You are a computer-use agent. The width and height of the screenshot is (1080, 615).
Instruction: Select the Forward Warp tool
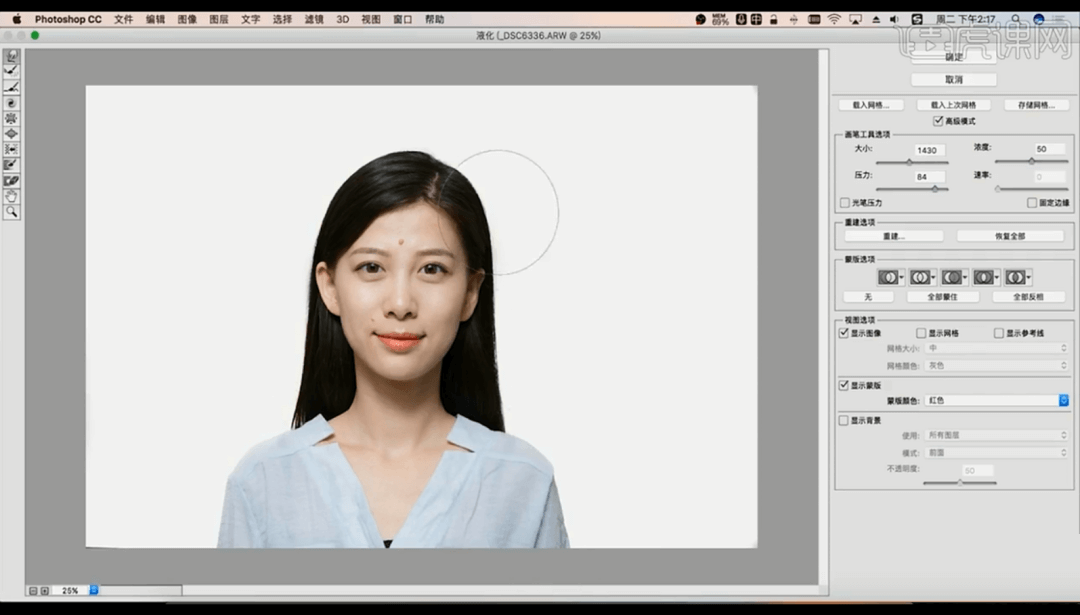click(x=11, y=56)
